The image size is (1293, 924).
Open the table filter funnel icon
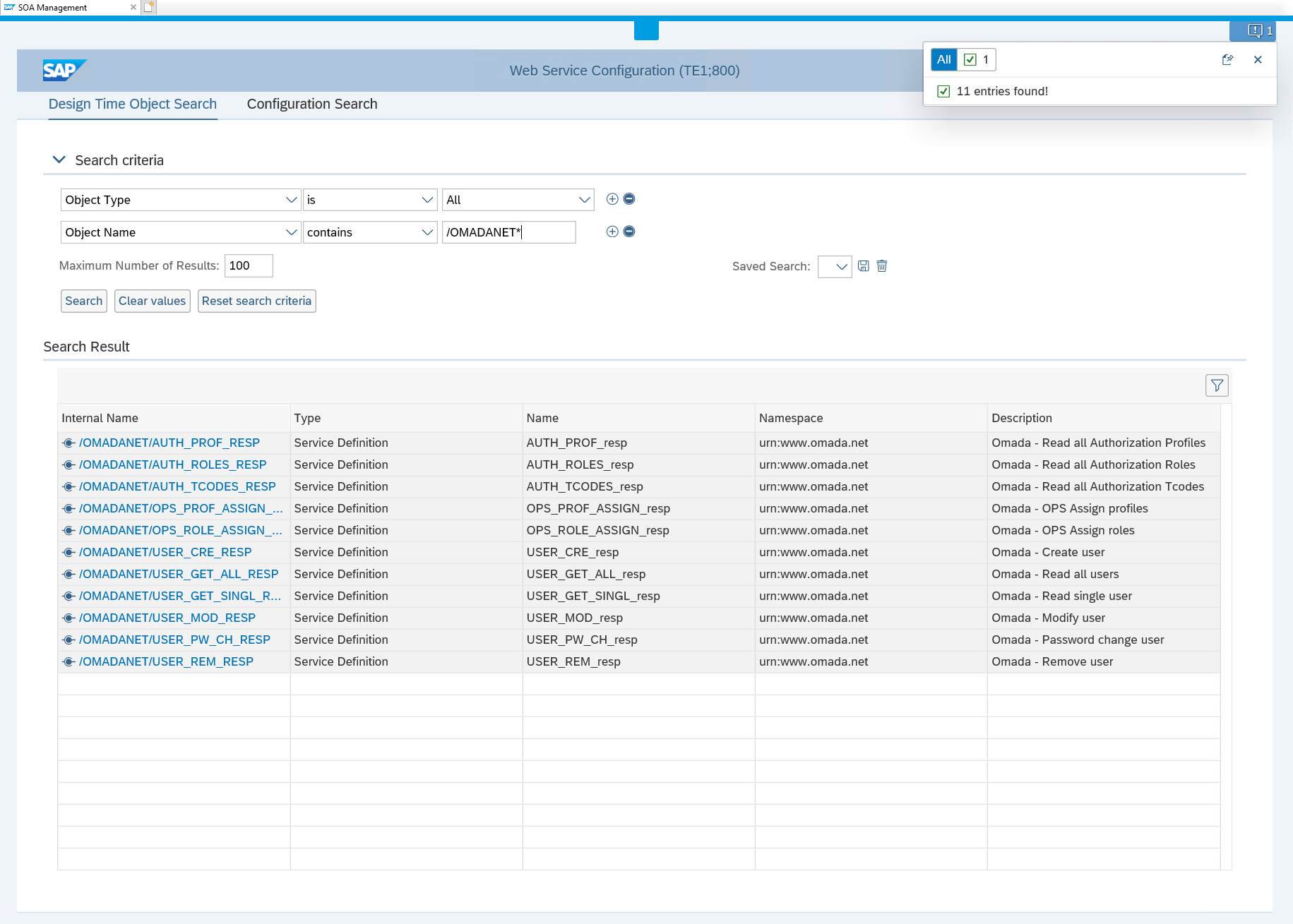(x=1217, y=385)
